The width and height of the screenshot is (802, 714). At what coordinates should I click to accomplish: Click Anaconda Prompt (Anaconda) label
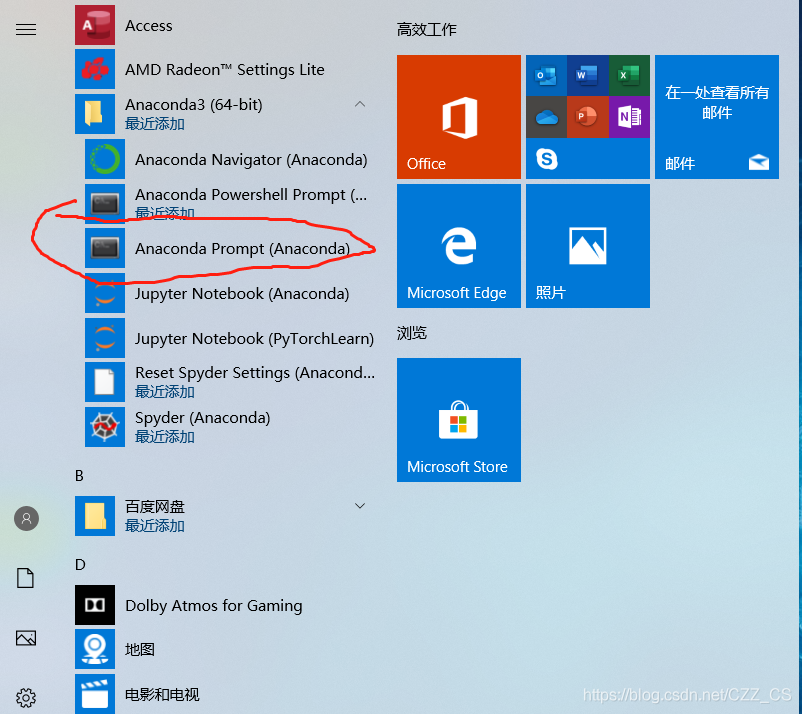[242, 249]
